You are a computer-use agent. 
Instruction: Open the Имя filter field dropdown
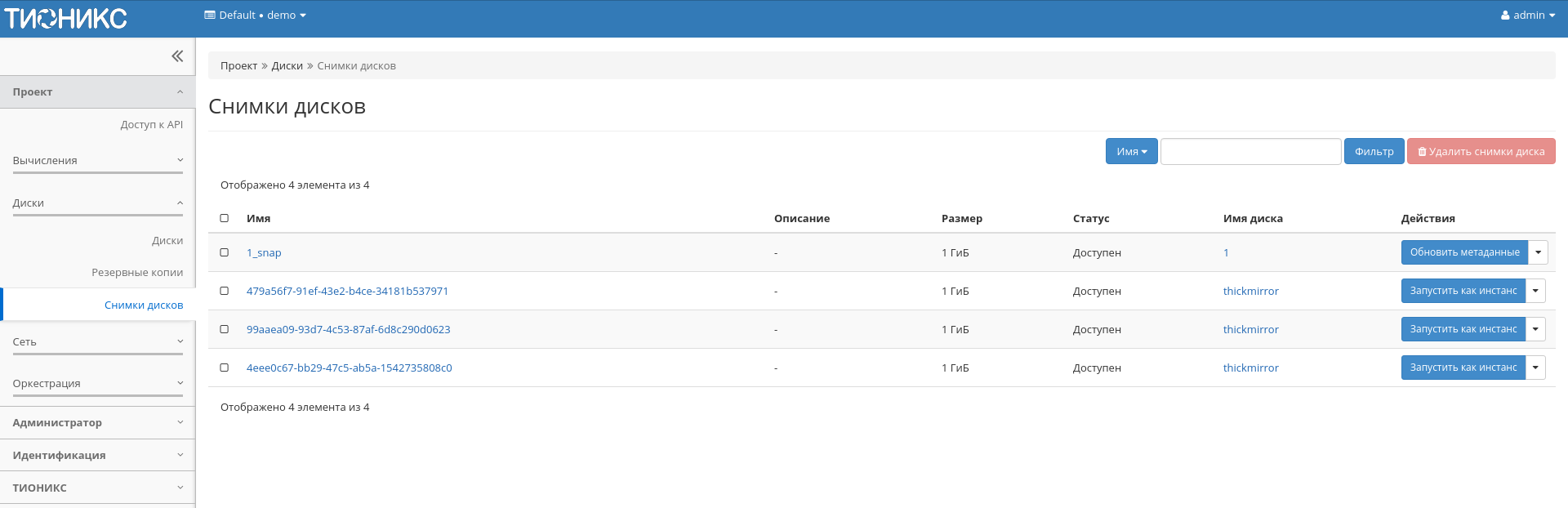pos(1131,152)
